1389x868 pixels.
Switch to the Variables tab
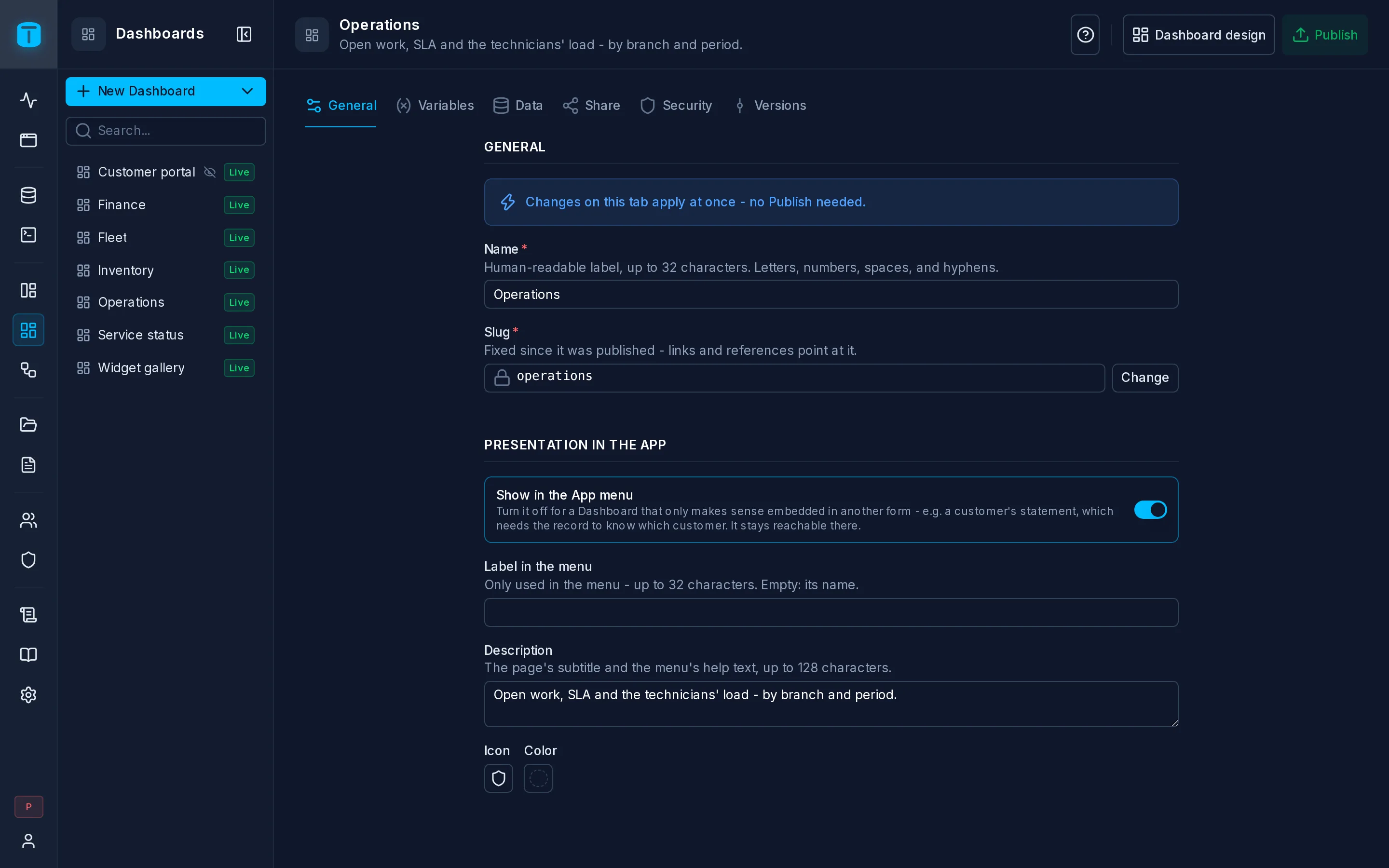[435, 106]
